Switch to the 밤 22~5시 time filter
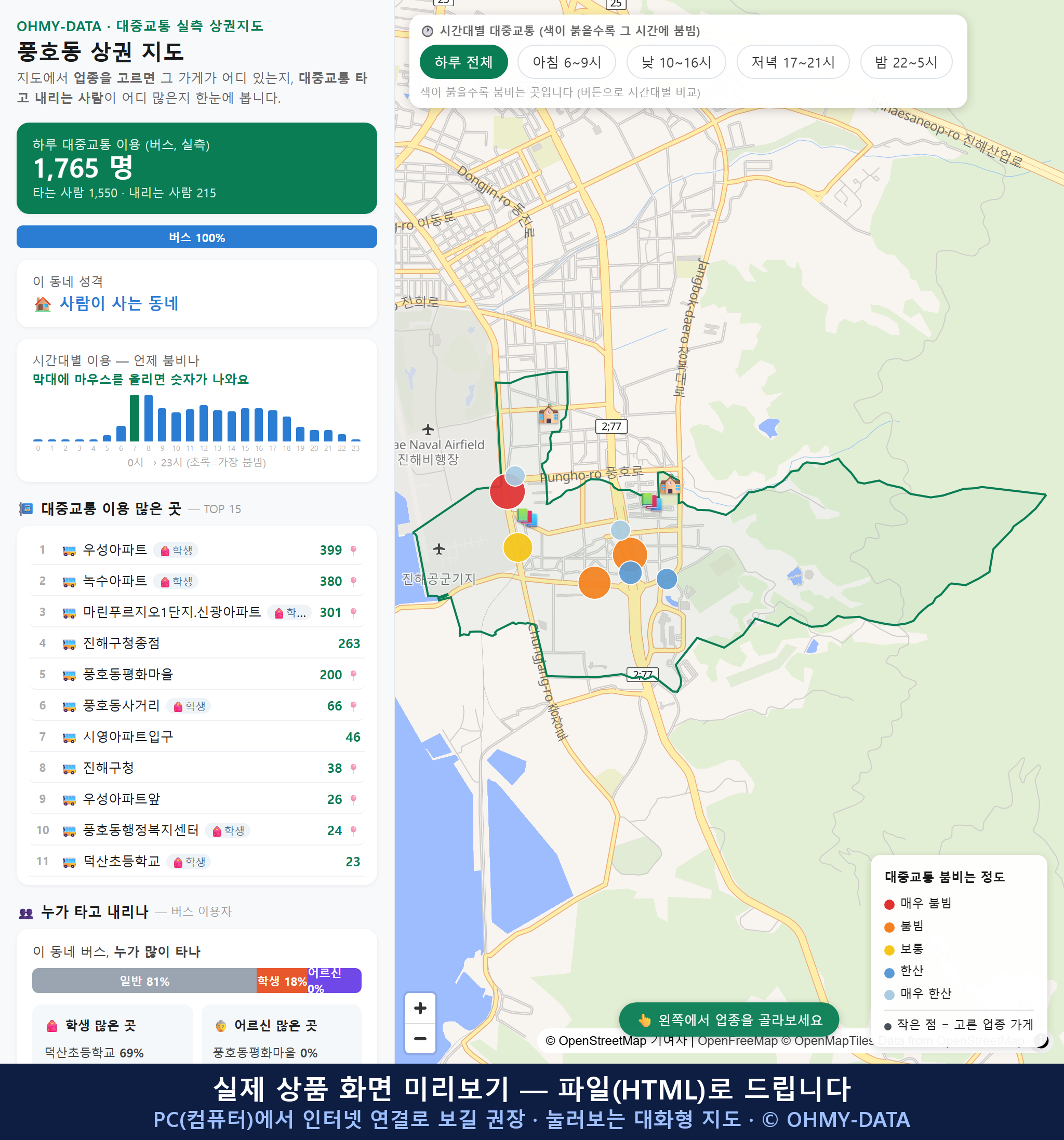Image resolution: width=1064 pixels, height=1140 pixels. (906, 62)
